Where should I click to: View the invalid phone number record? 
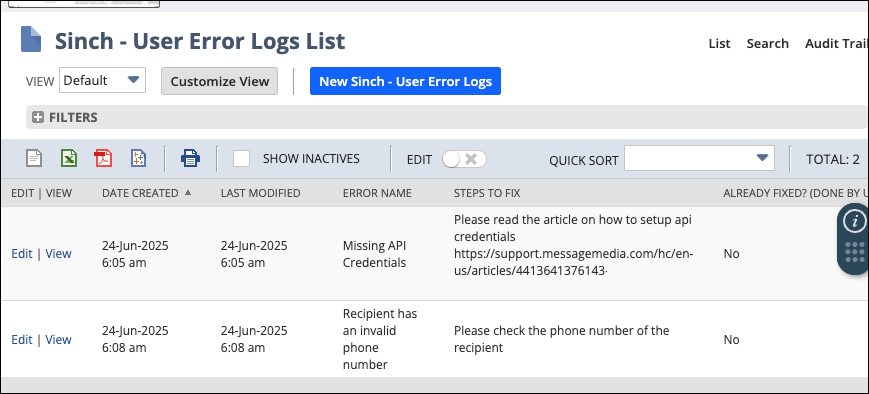coord(58,339)
